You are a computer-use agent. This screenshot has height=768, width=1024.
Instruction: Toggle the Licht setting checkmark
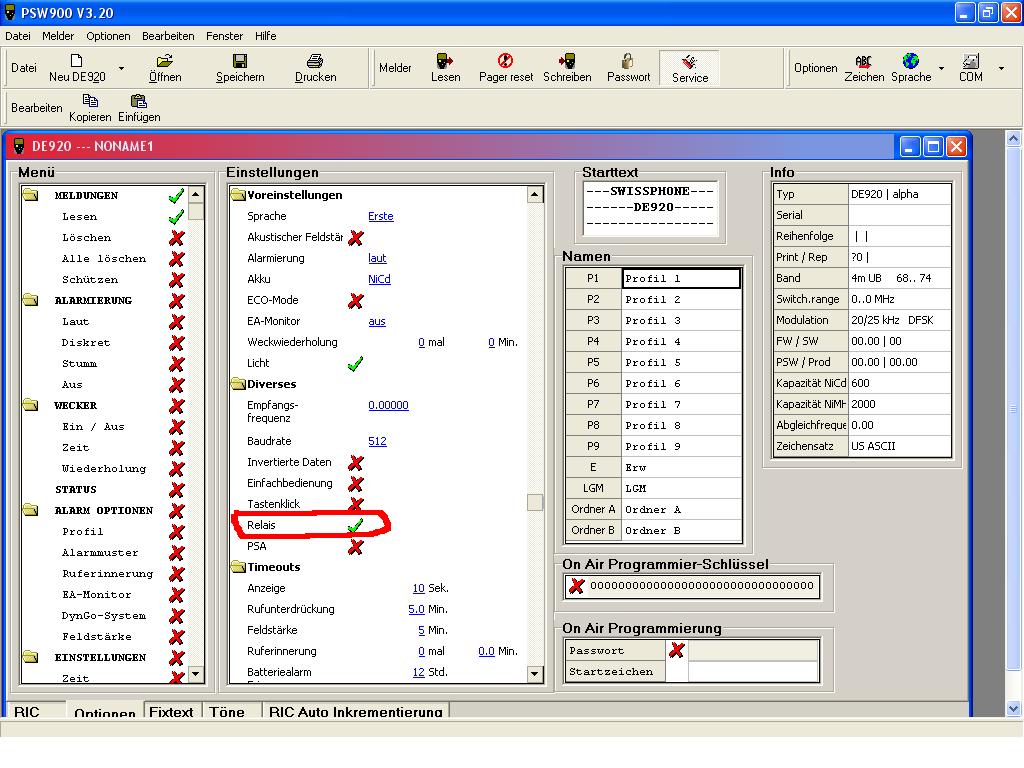click(x=355, y=364)
